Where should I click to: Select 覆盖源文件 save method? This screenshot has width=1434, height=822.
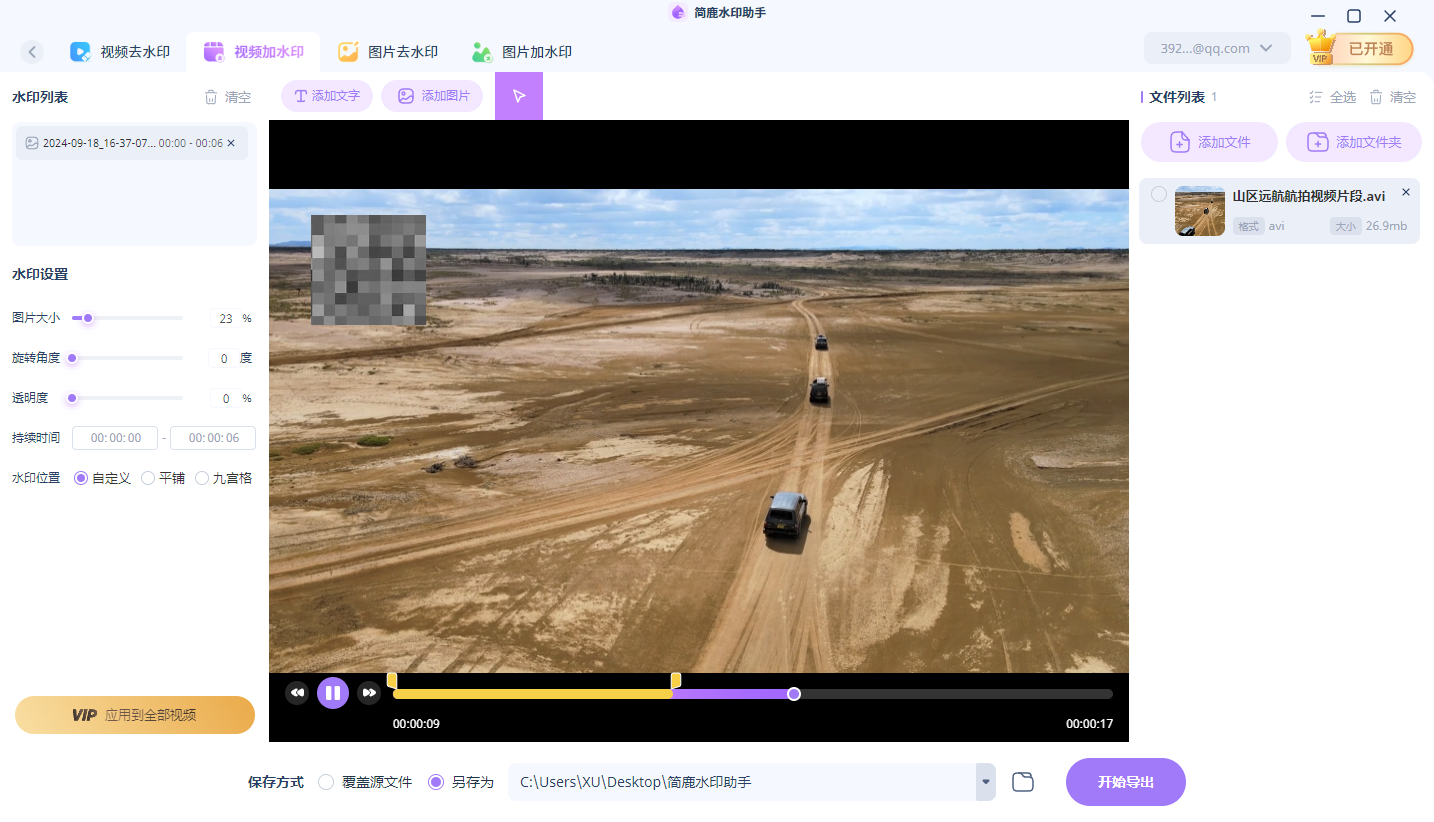326,782
